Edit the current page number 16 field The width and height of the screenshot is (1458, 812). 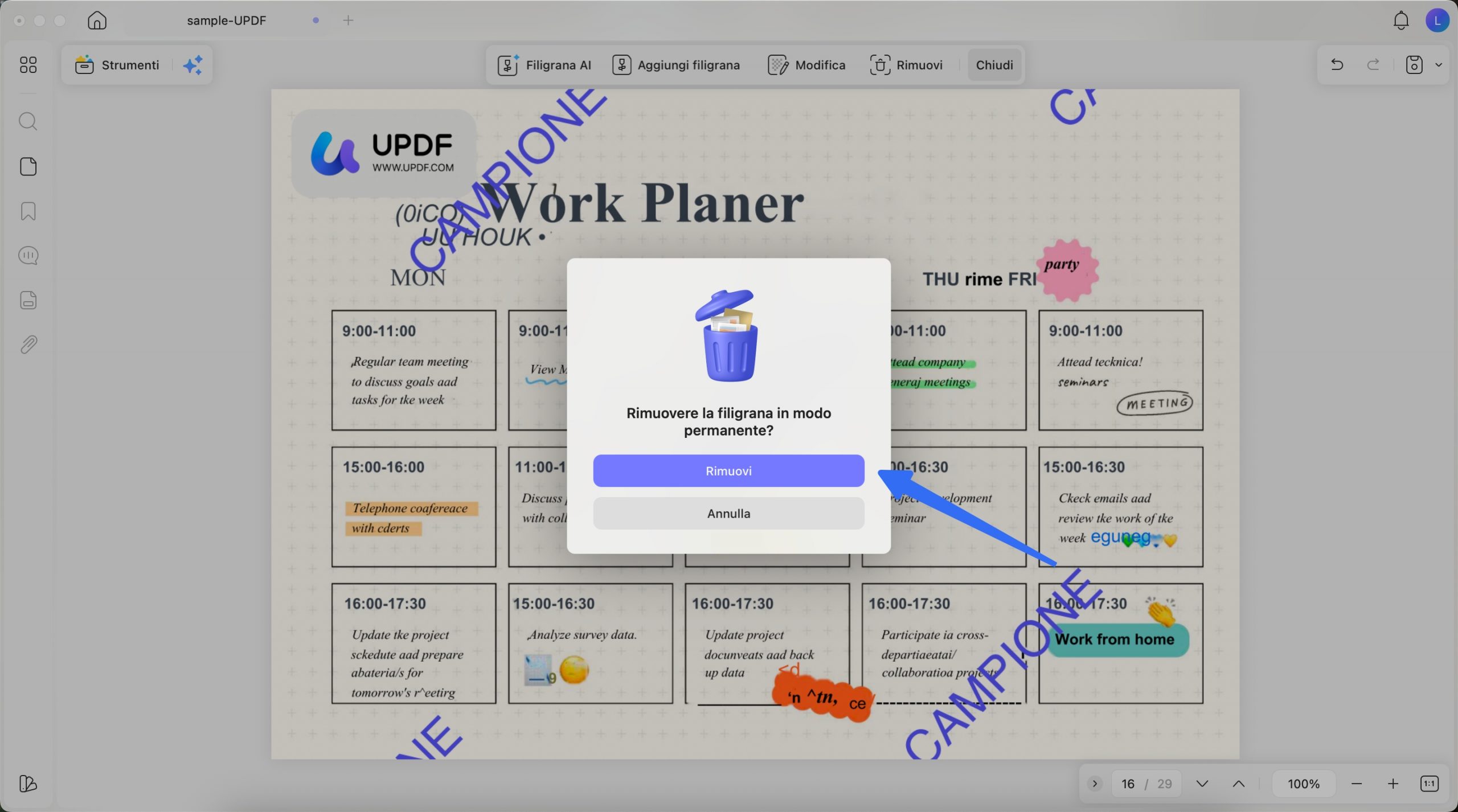tap(1128, 784)
